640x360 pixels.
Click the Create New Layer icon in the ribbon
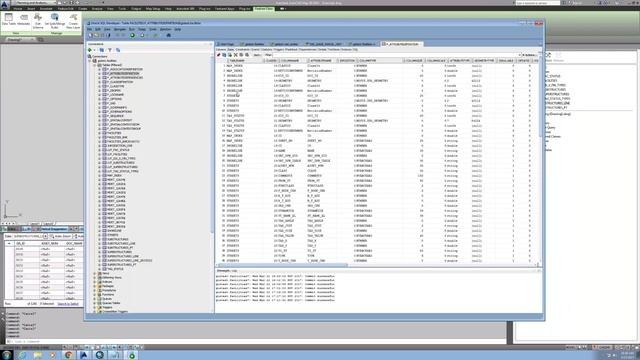point(73,20)
